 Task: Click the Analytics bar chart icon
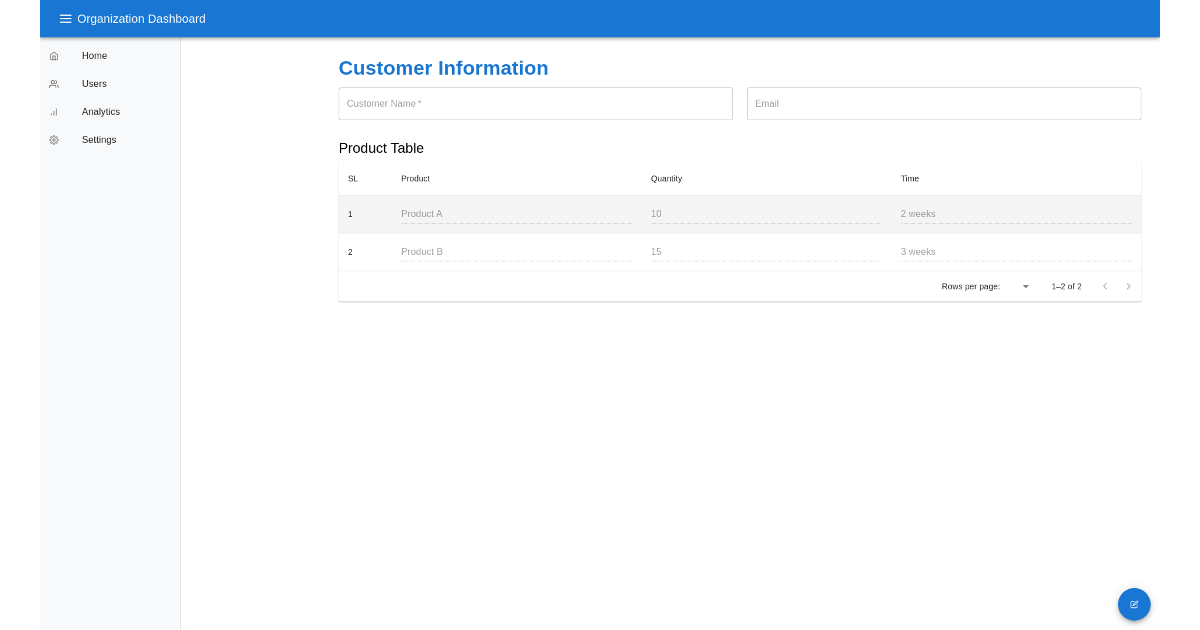[54, 112]
